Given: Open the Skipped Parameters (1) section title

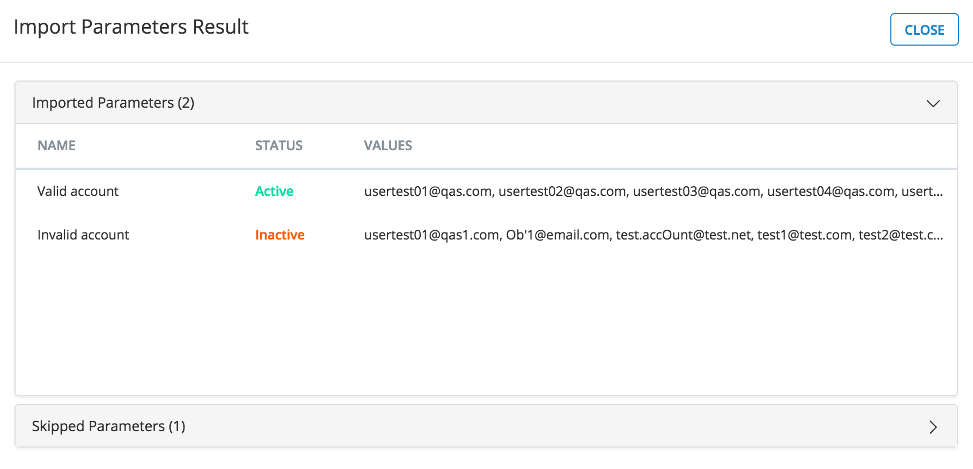Looking at the screenshot, I should (x=109, y=426).
